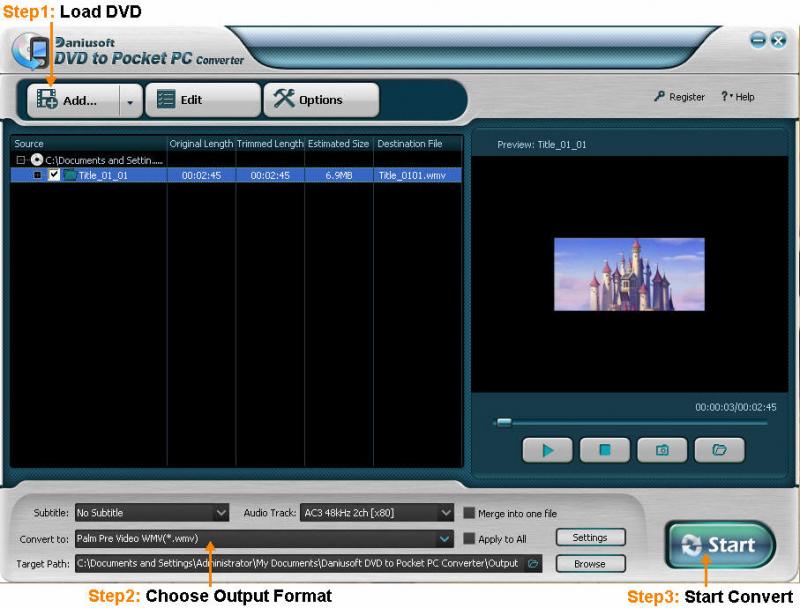This screenshot has width=800, height=608.
Task: Click the Browse button
Action: click(590, 563)
